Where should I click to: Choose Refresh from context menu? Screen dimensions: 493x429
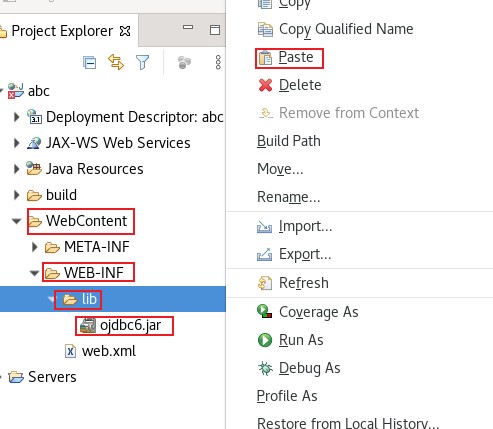click(x=304, y=283)
